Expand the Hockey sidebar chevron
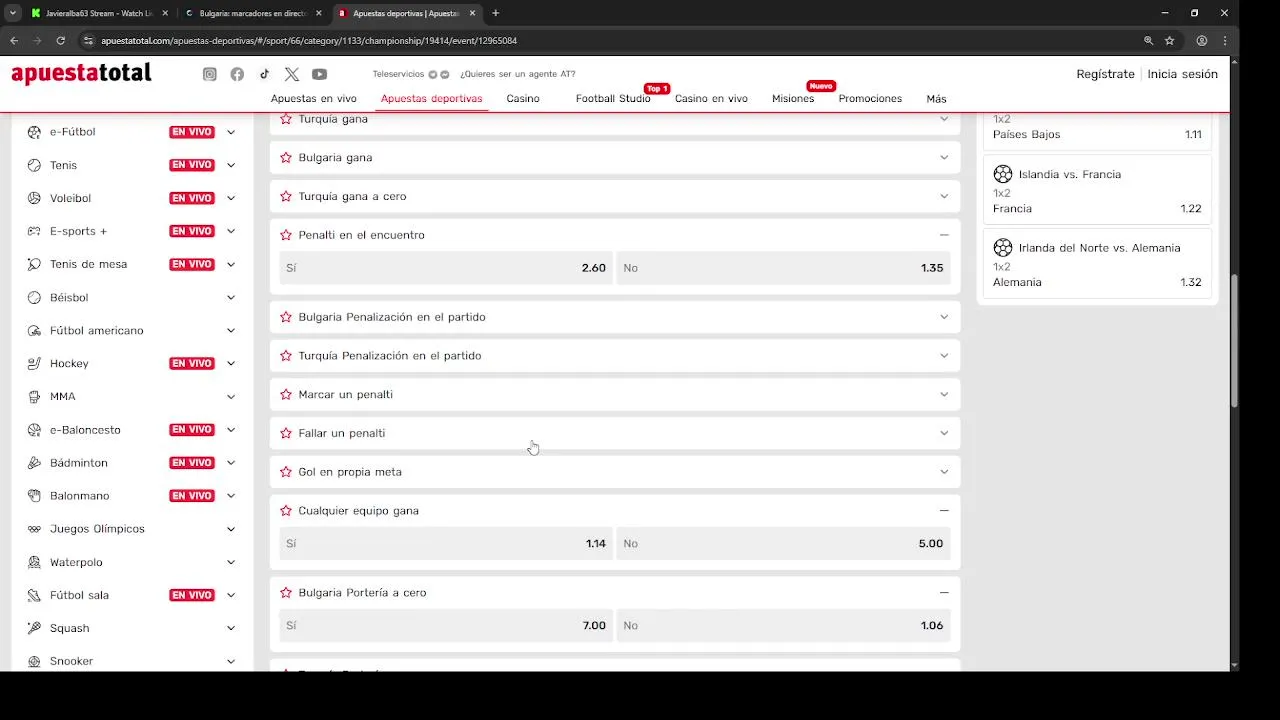This screenshot has width=1280, height=720. pos(230,363)
